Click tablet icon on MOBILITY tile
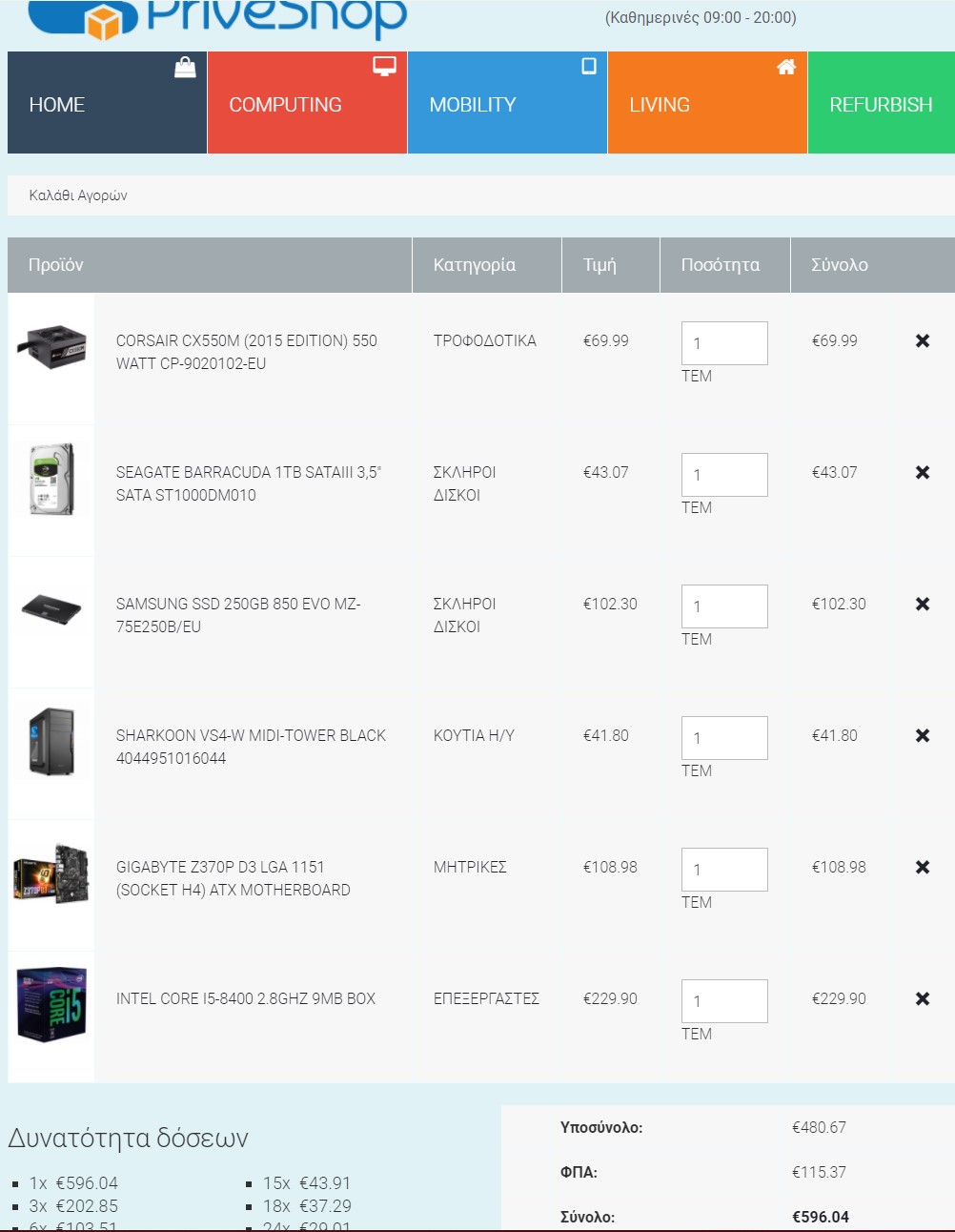This screenshot has height=1232, width=955. (589, 66)
